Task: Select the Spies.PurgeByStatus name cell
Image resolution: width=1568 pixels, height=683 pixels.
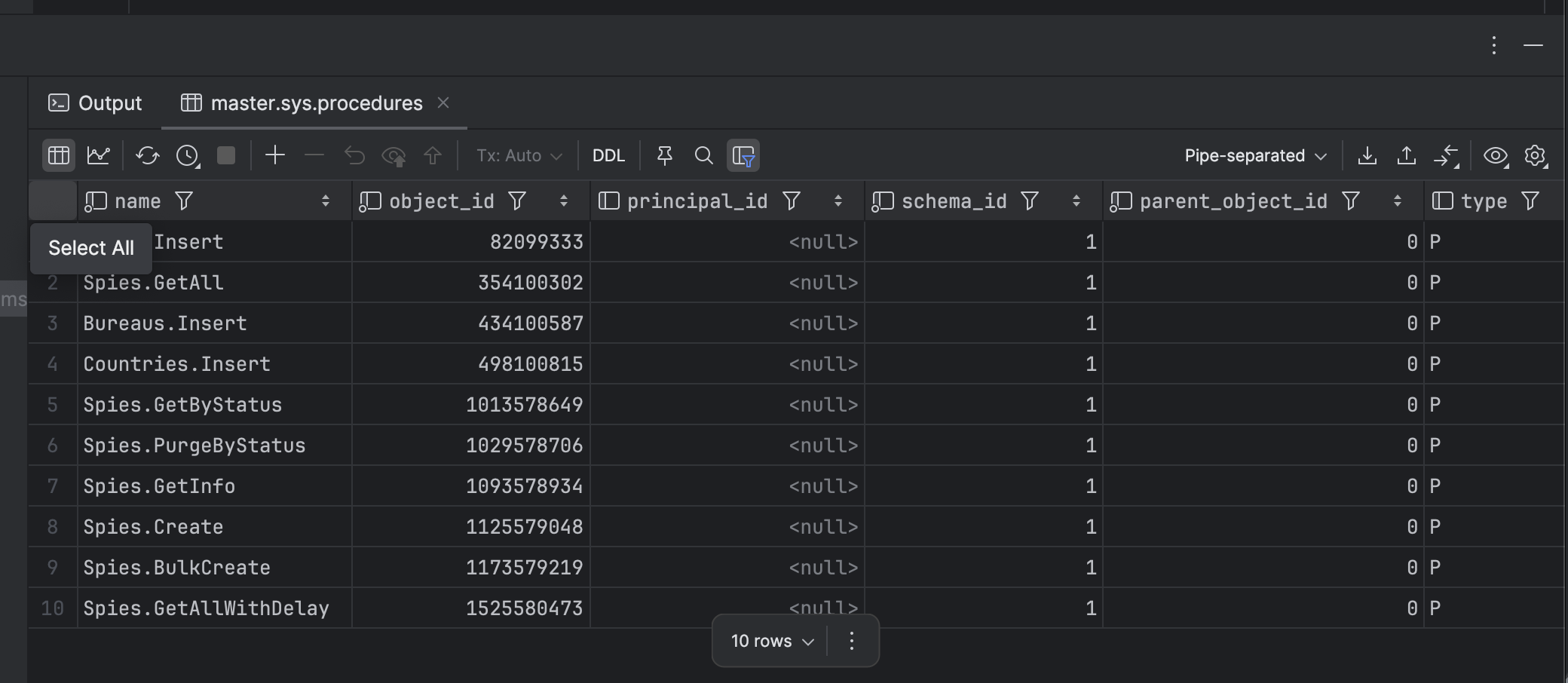Action: (x=194, y=446)
